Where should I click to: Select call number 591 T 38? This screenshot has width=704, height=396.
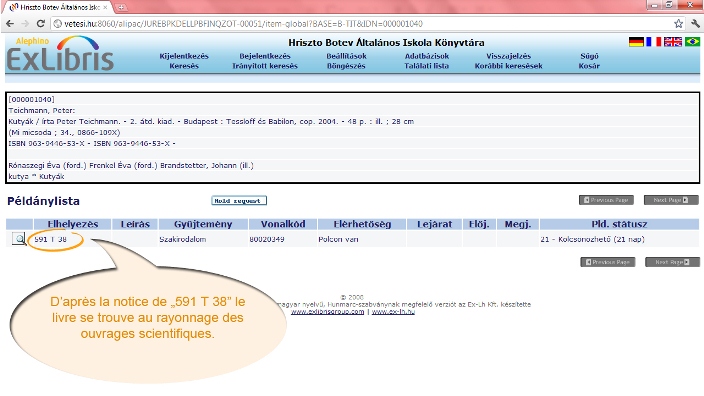tap(50, 239)
